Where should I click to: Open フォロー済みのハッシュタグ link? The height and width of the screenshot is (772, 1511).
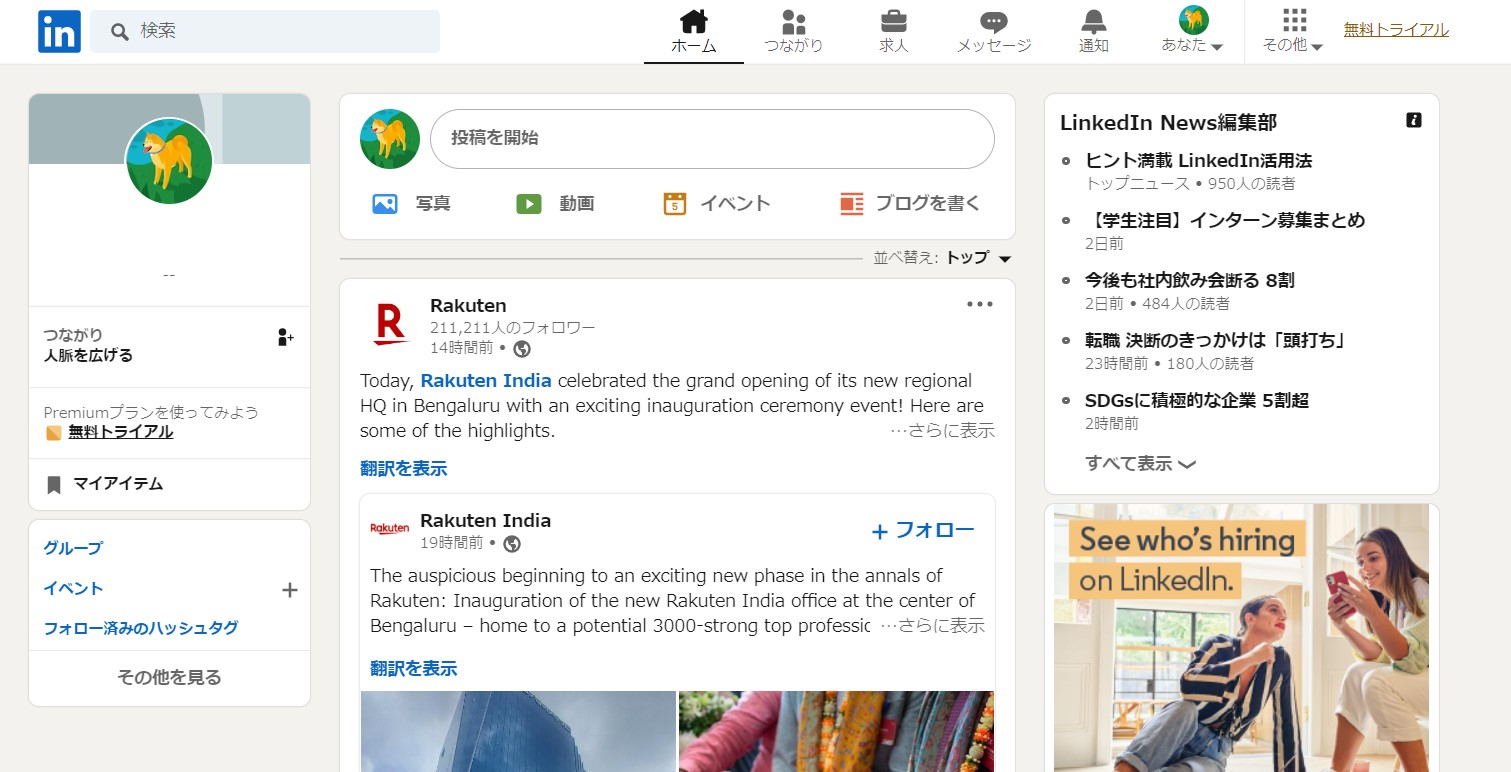coord(141,628)
